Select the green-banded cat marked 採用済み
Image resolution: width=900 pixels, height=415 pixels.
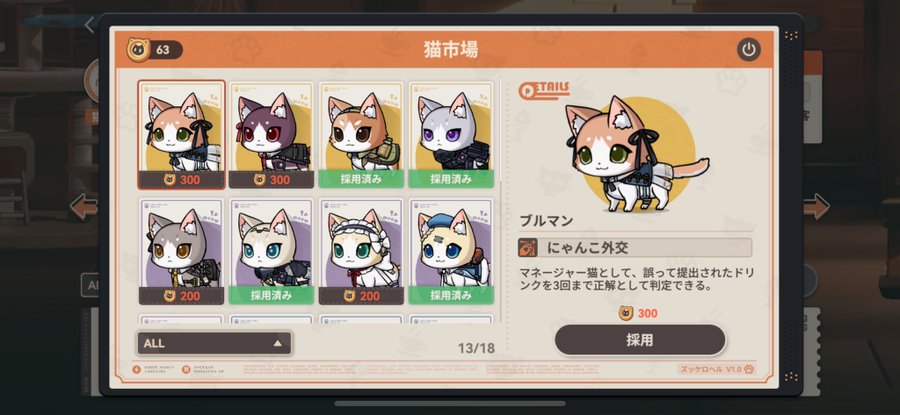click(x=362, y=135)
